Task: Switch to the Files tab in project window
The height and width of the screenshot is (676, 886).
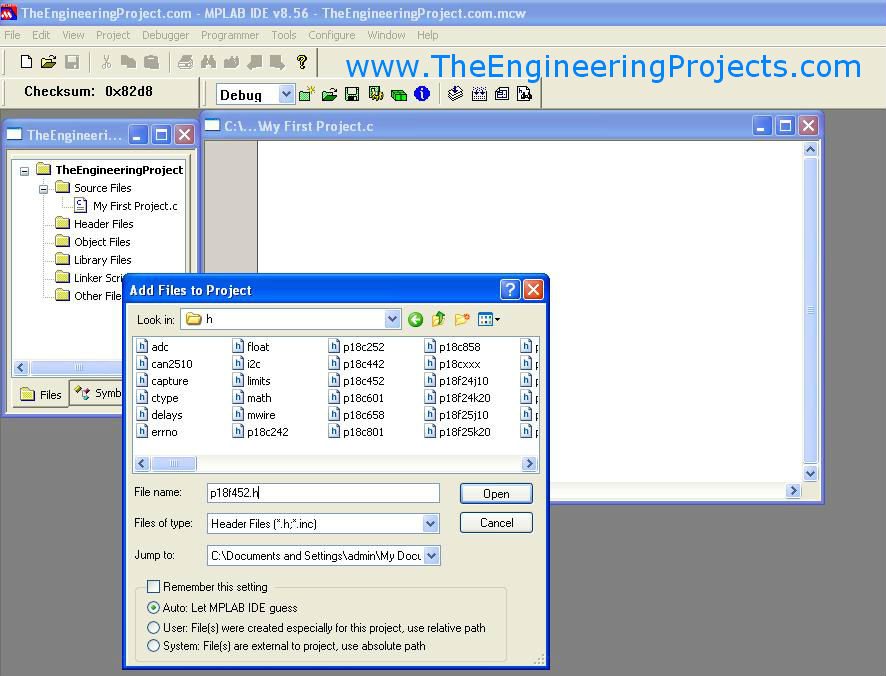Action: point(41,395)
